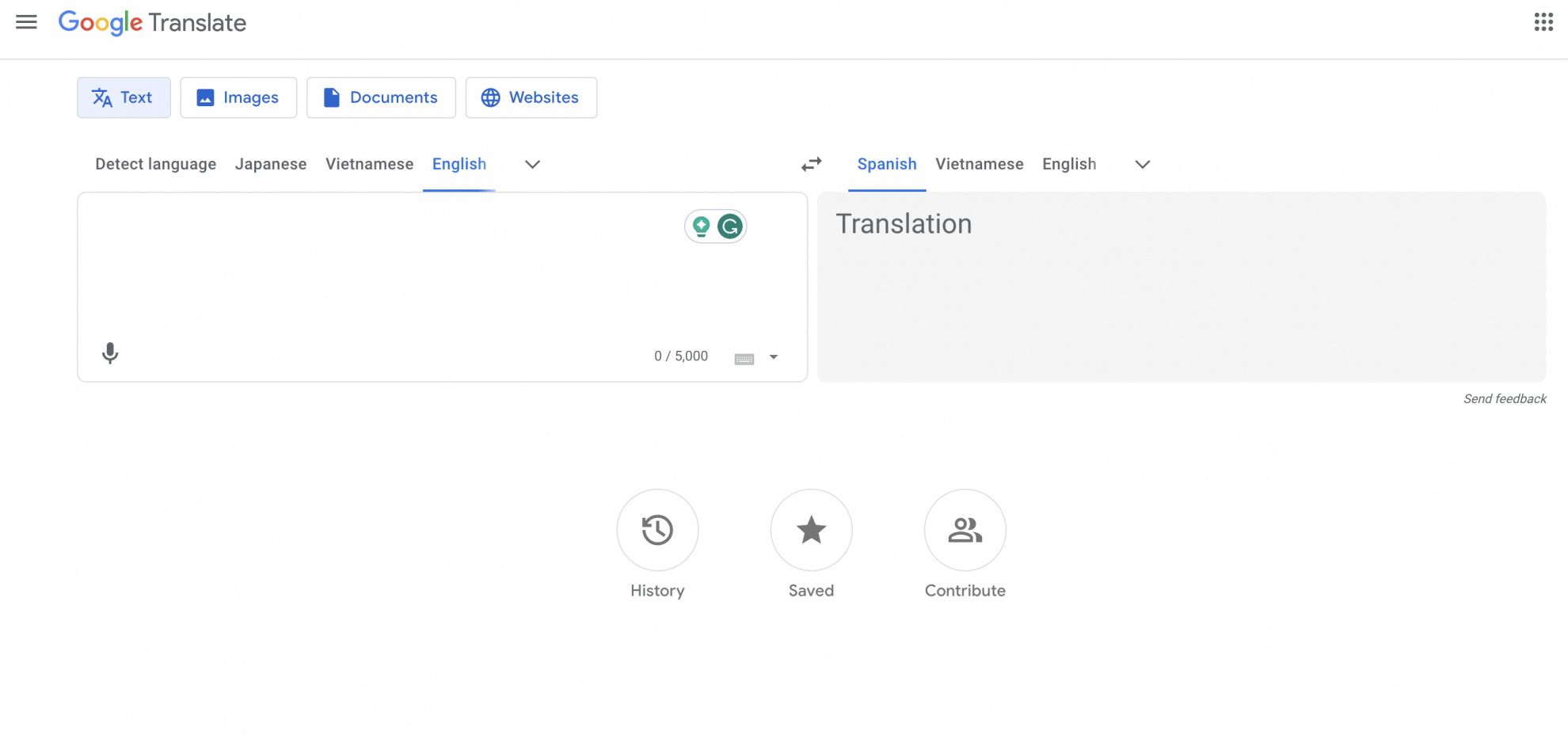Open the main navigation menu
This screenshot has width=1568, height=735.
(26, 21)
